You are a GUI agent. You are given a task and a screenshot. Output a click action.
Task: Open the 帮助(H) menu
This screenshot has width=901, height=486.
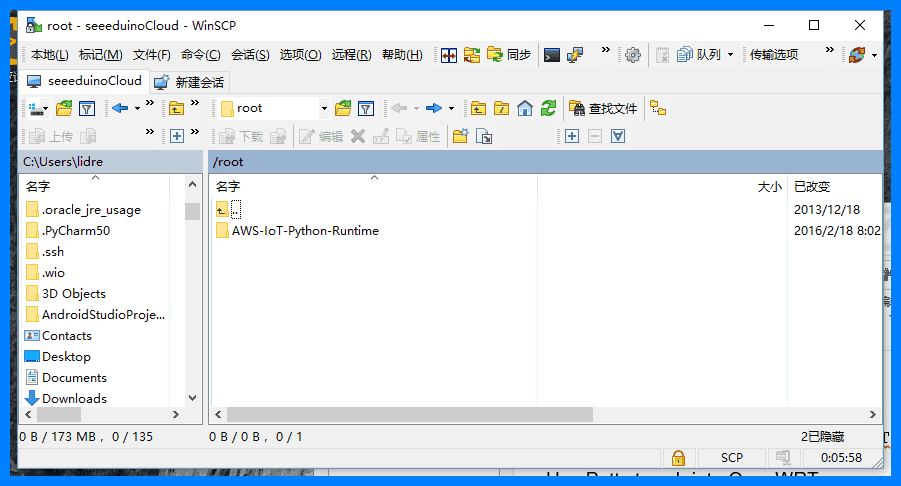pyautogui.click(x=402, y=55)
